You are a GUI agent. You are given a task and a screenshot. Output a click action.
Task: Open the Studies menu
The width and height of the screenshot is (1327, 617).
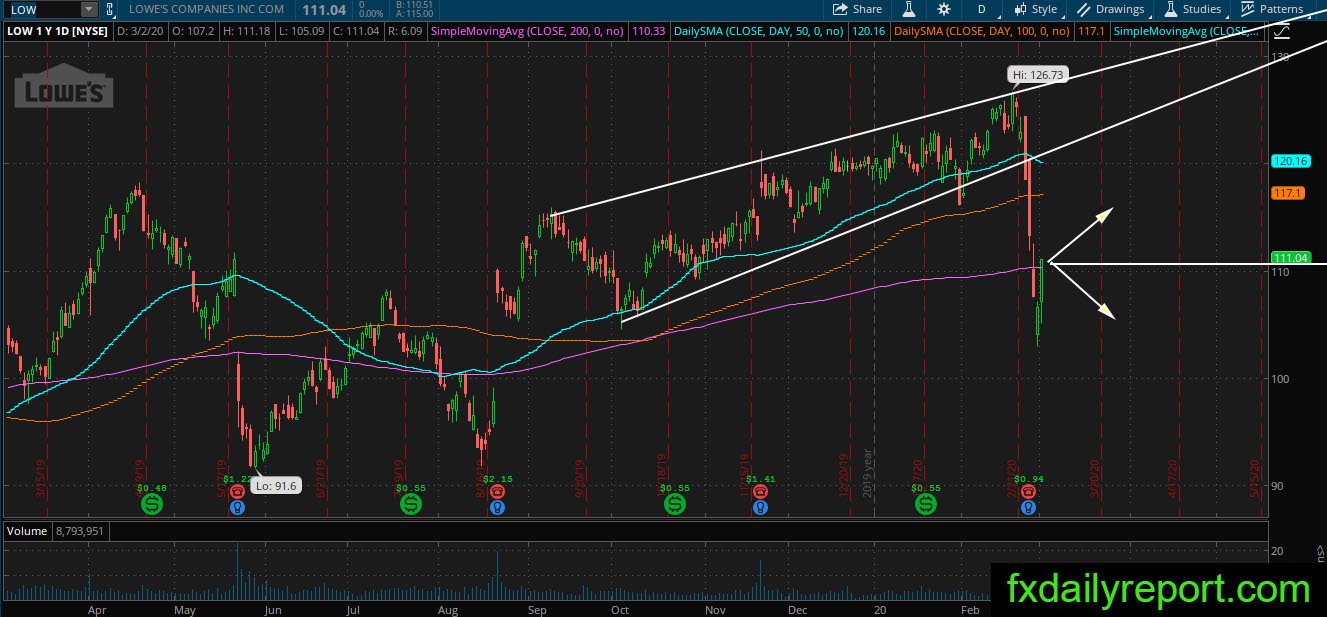(1192, 9)
